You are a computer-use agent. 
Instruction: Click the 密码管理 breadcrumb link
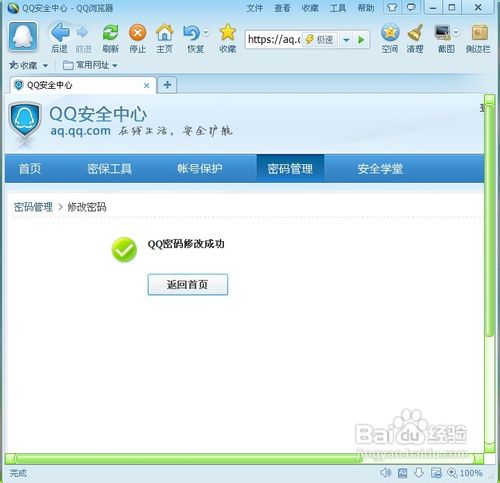[33, 207]
